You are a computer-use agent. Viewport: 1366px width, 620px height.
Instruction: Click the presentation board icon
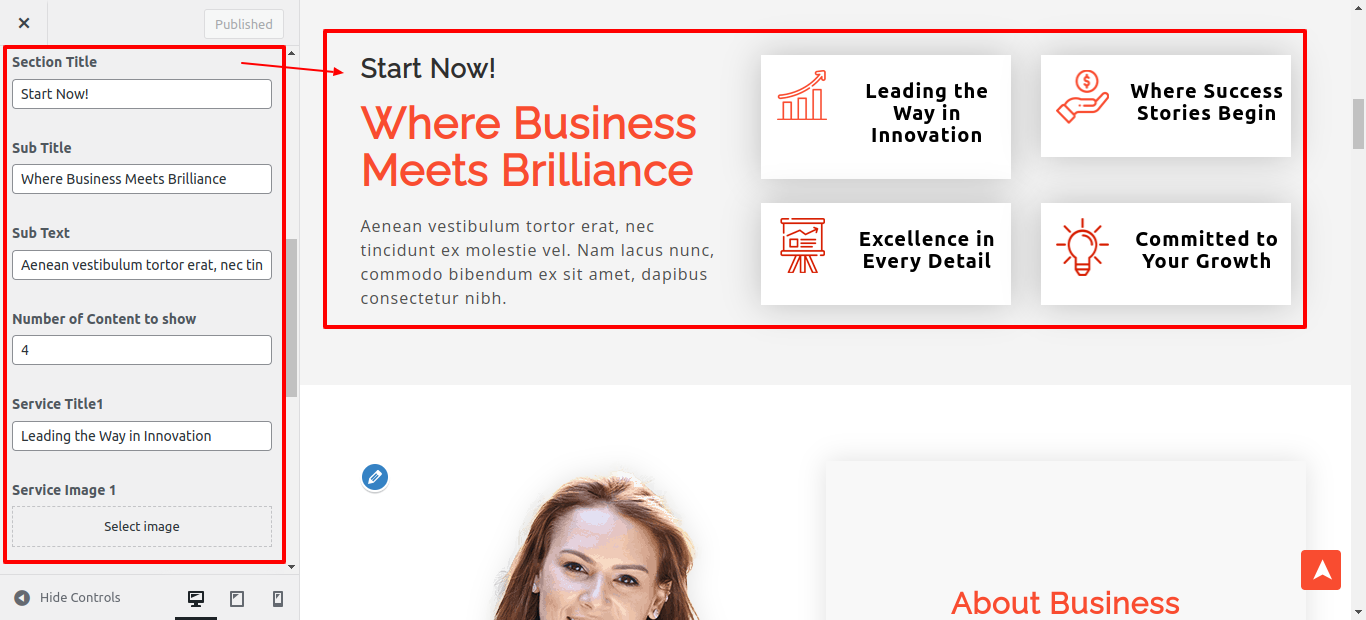click(802, 245)
